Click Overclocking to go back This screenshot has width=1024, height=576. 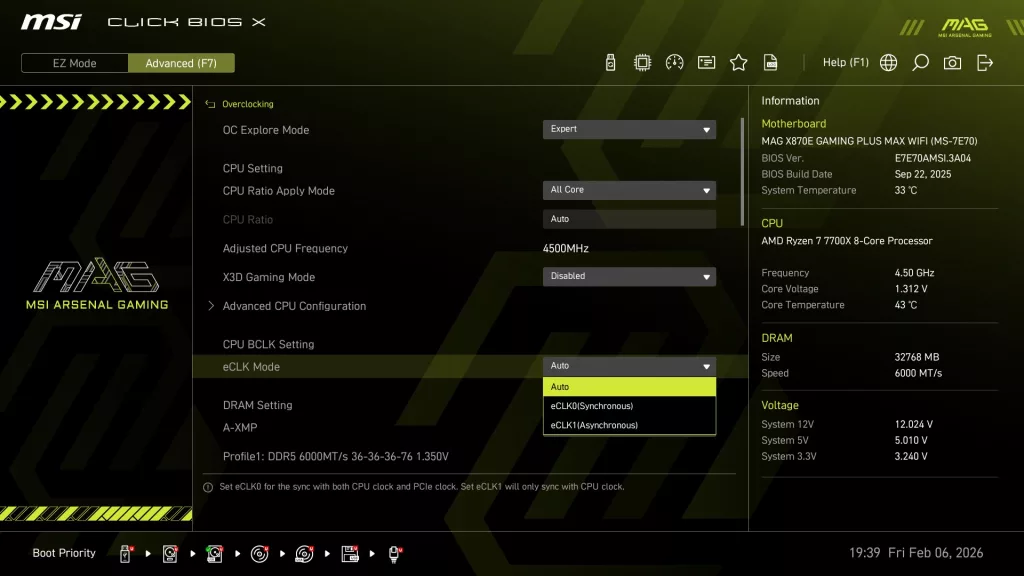[x=250, y=104]
